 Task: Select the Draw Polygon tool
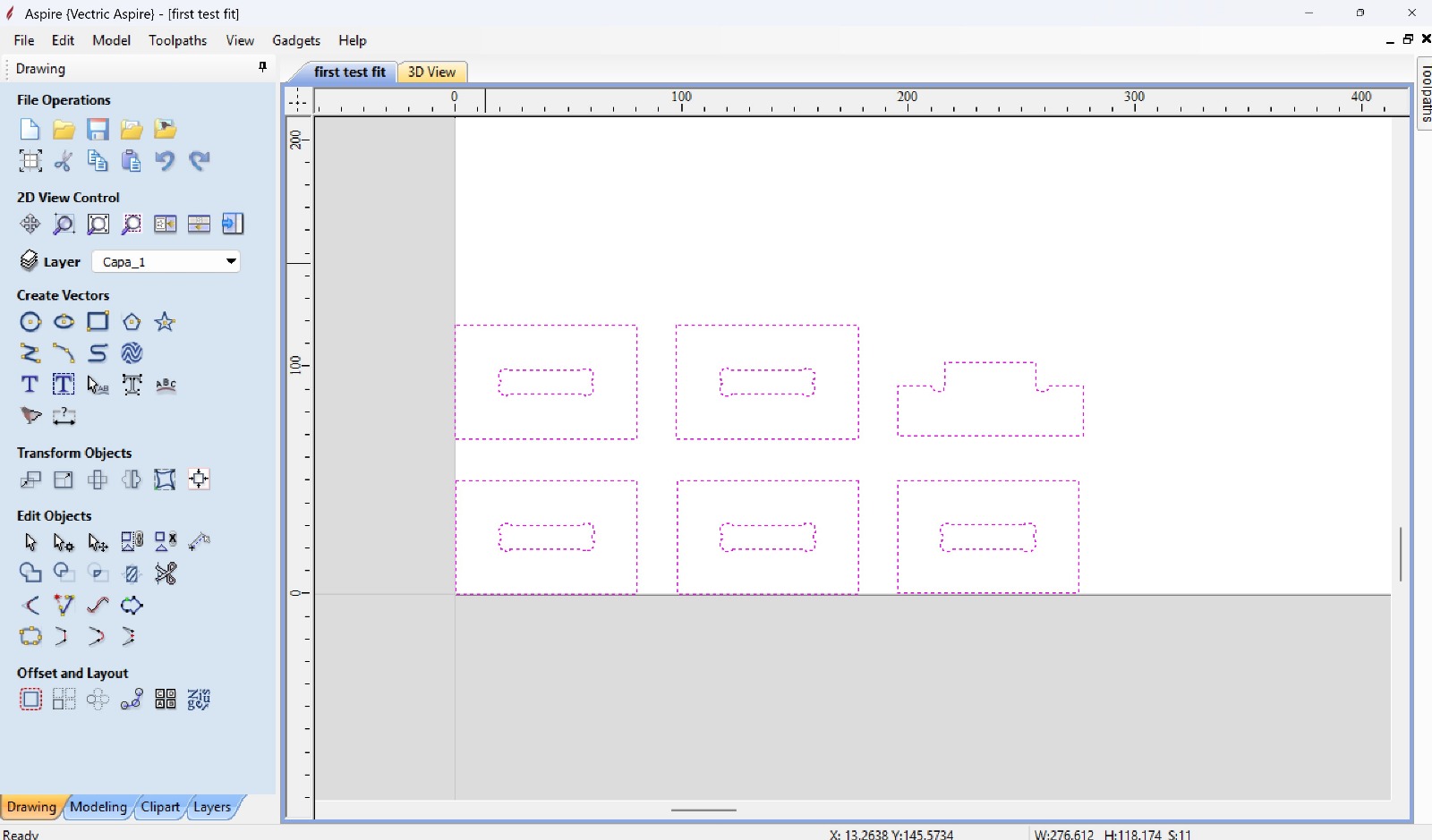coord(132,322)
